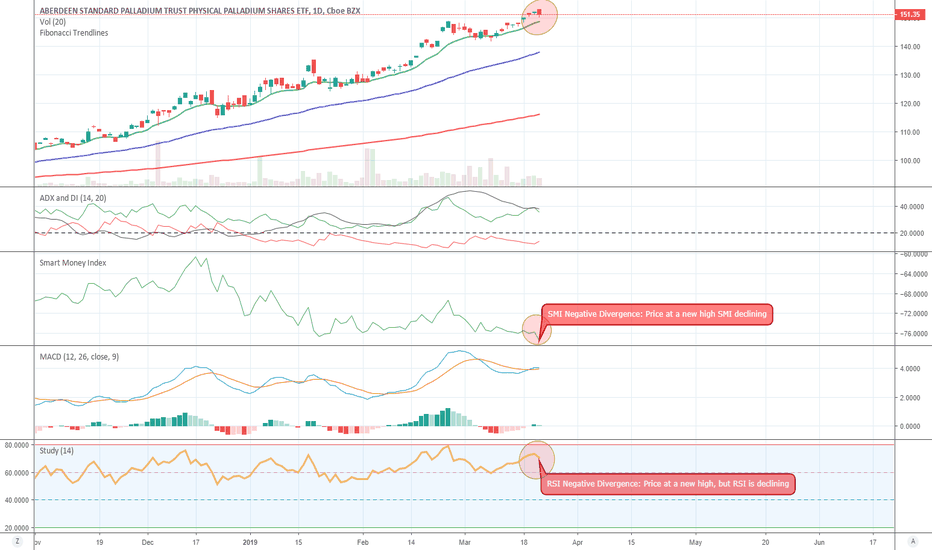This screenshot has width=932, height=550.
Task: Click the 130.00 price axis label
Action: click(910, 75)
